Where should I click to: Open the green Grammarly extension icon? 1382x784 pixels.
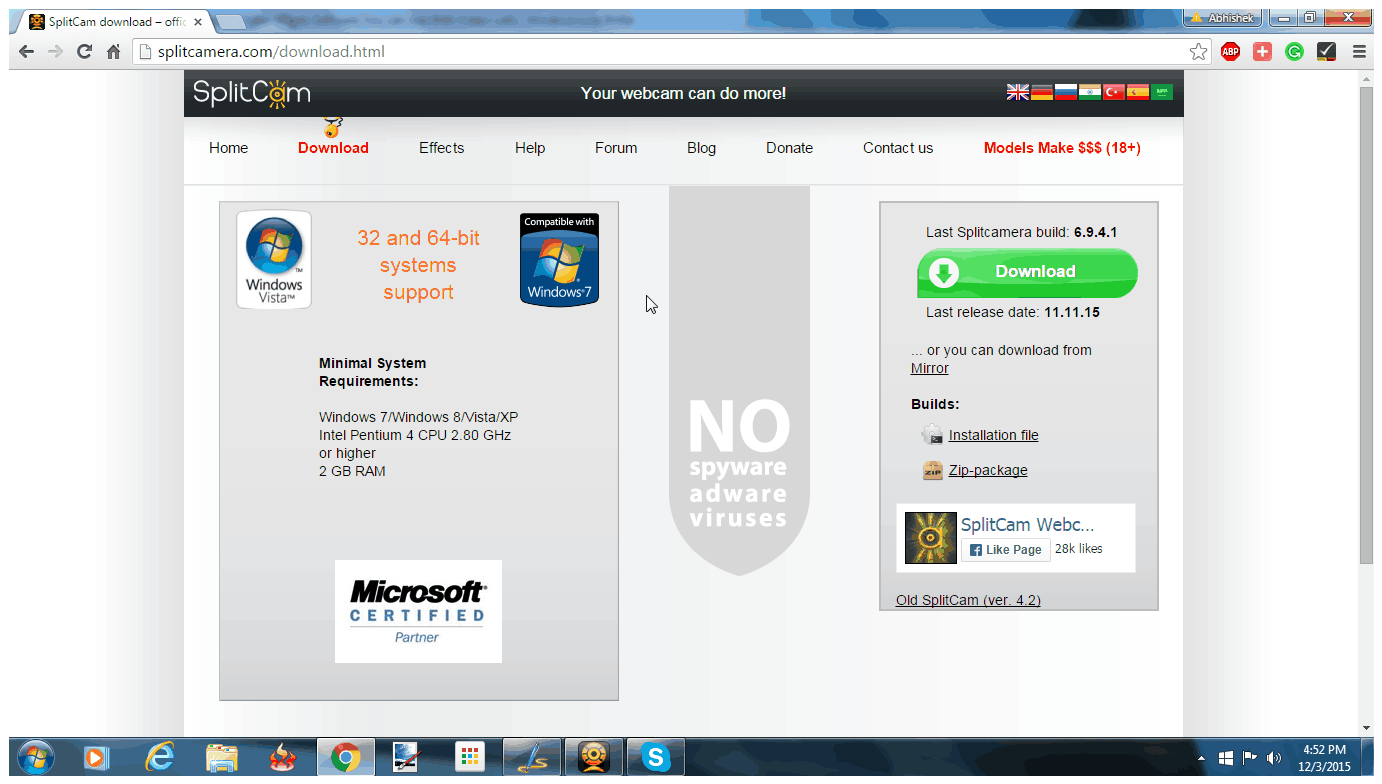1294,52
